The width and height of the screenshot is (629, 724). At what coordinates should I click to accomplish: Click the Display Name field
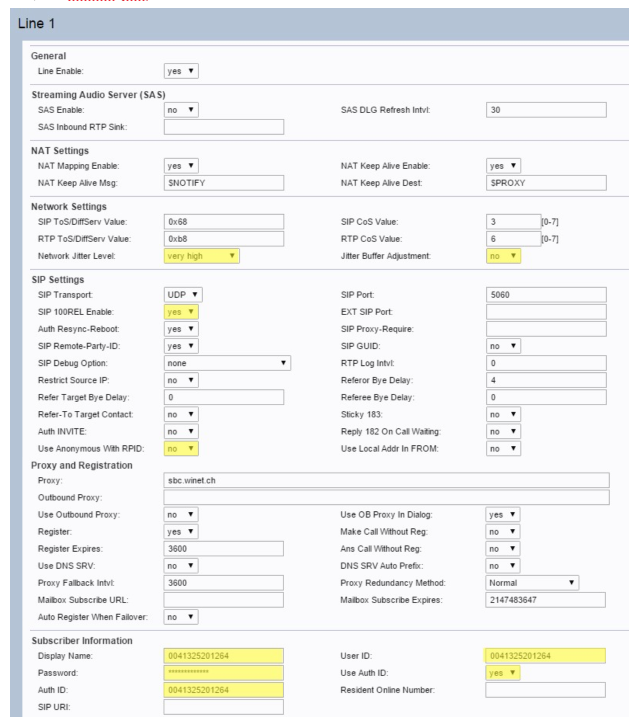(224, 656)
